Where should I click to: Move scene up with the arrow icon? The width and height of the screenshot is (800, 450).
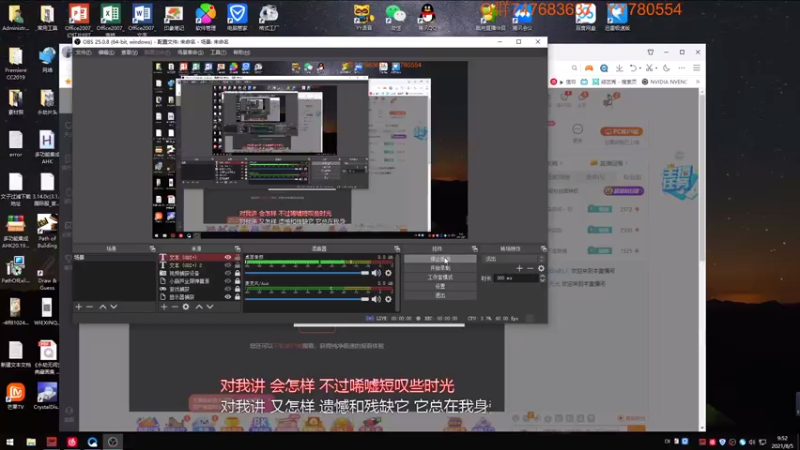click(x=103, y=307)
